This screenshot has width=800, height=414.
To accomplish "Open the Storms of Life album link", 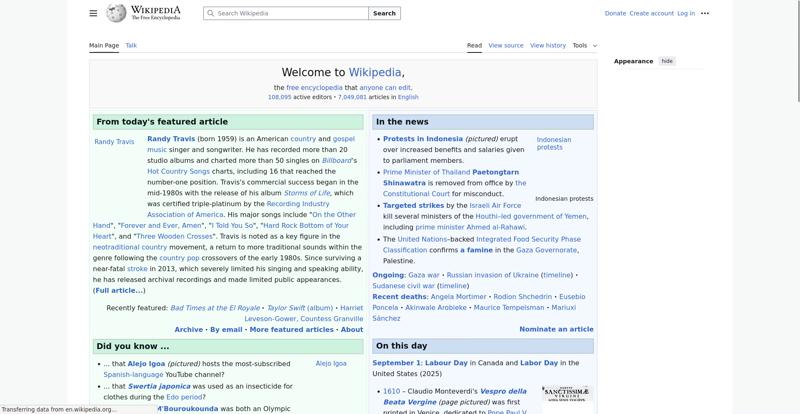I will (307, 193).
